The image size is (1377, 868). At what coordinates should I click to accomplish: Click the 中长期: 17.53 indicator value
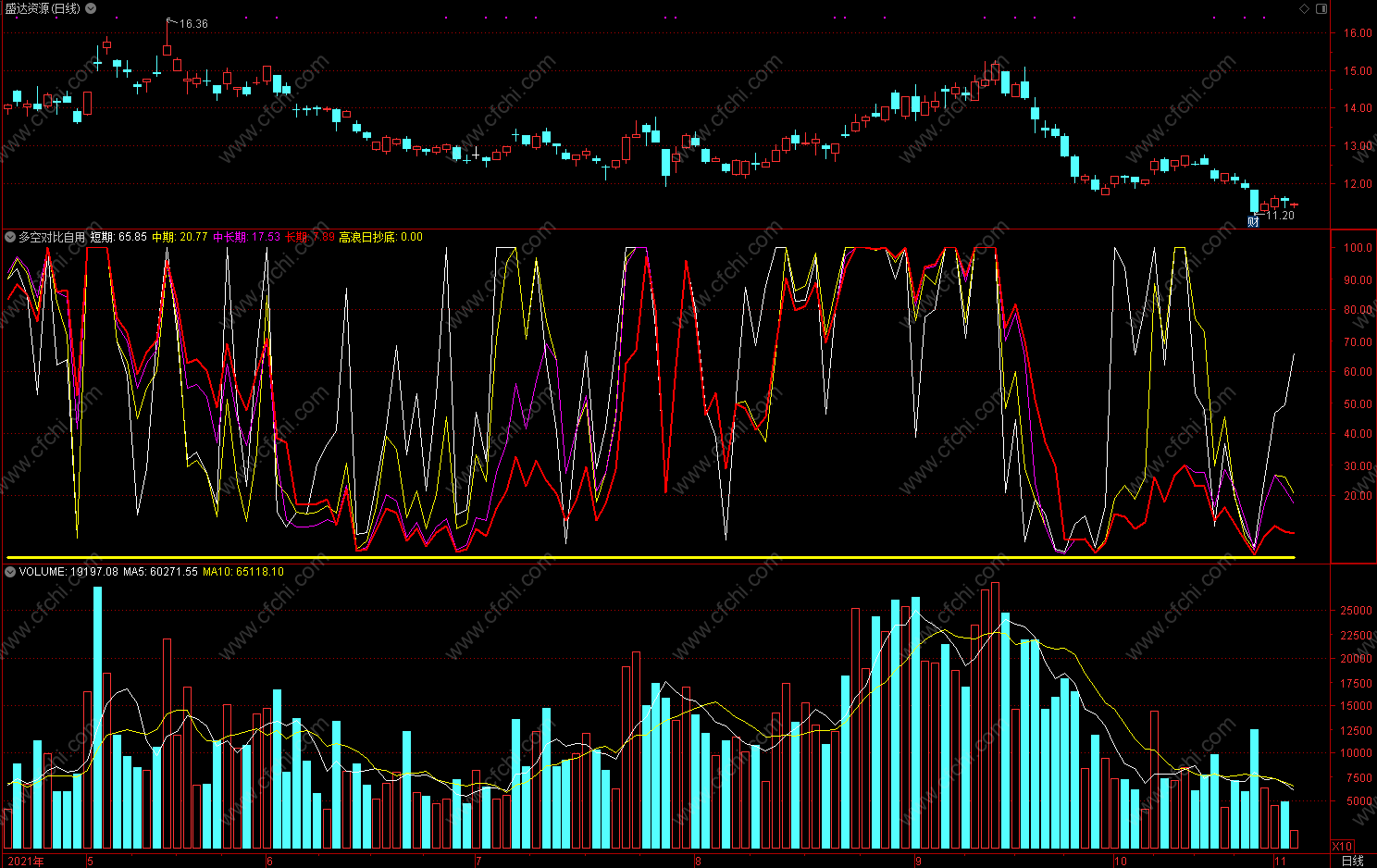246,237
